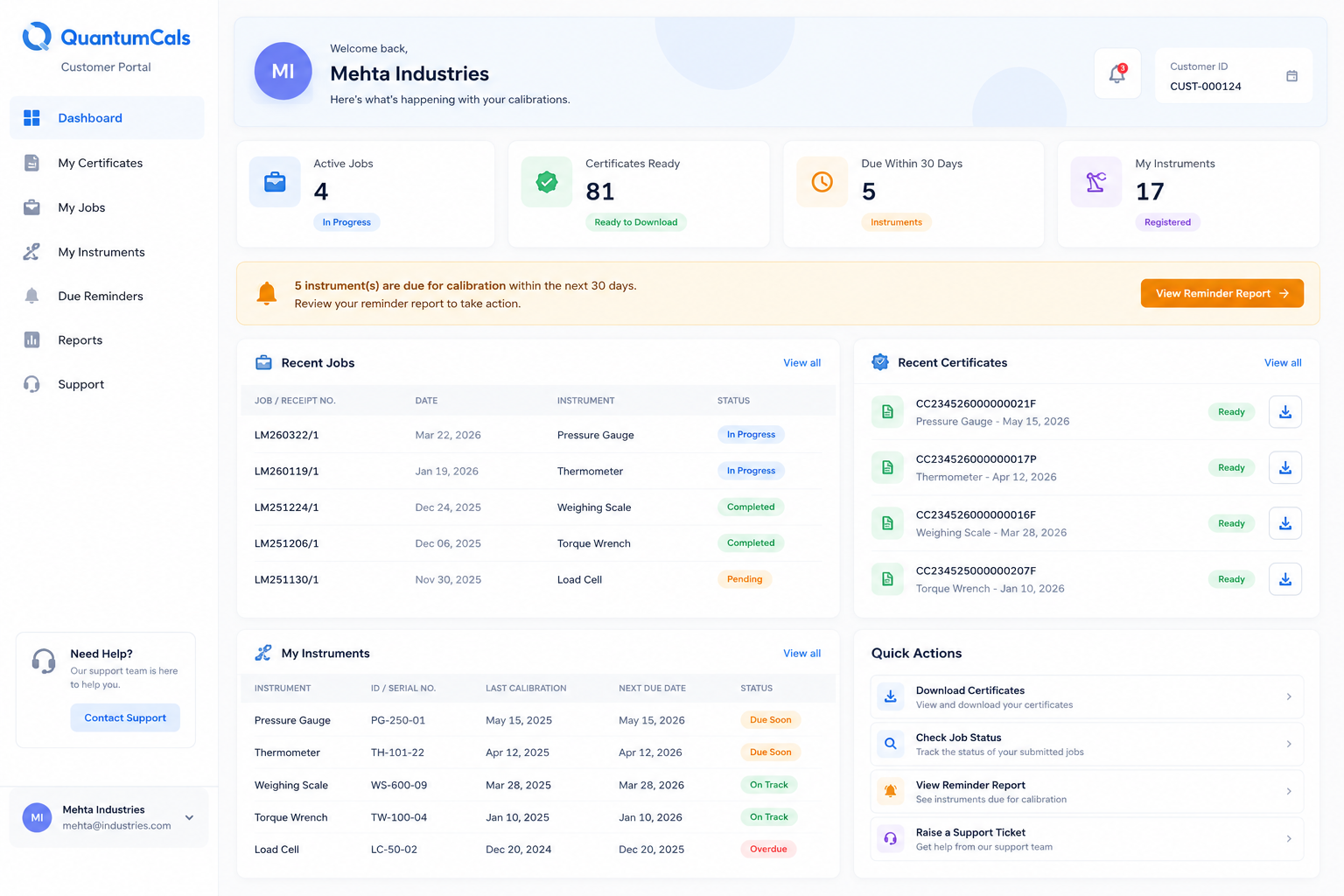This screenshot has height=896, width=1344.
Task: Click the My Instruments card microscope icon
Action: pyautogui.click(x=1096, y=182)
